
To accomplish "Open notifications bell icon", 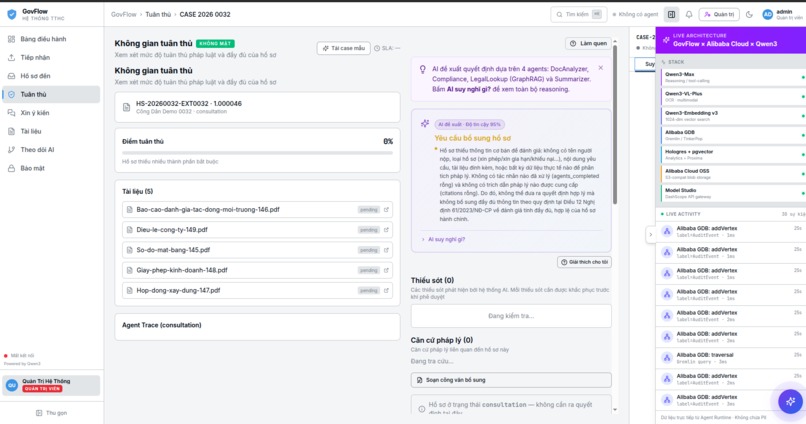I will point(689,14).
